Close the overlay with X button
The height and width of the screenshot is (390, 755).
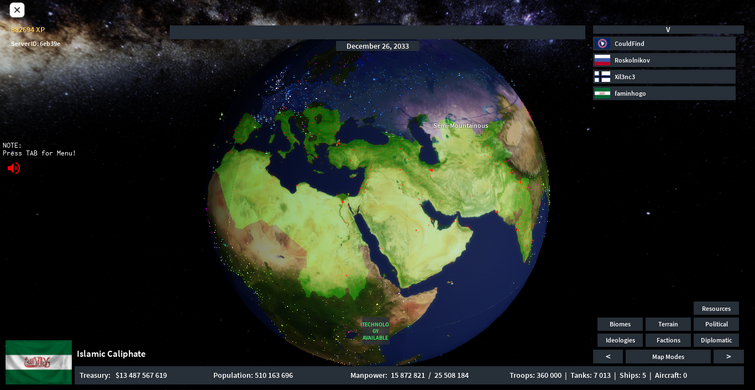17,10
